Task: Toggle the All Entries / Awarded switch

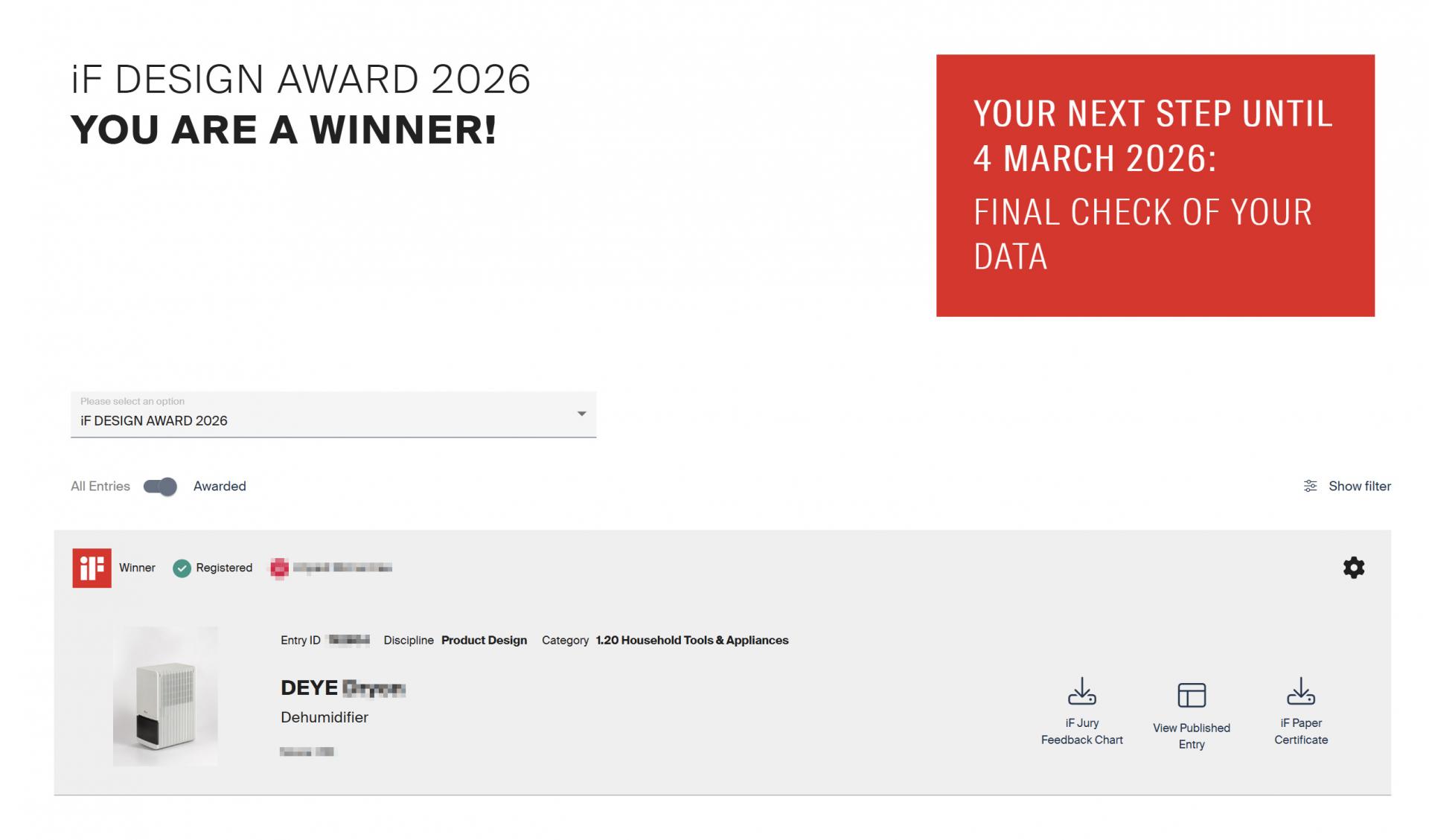Action: click(x=160, y=487)
